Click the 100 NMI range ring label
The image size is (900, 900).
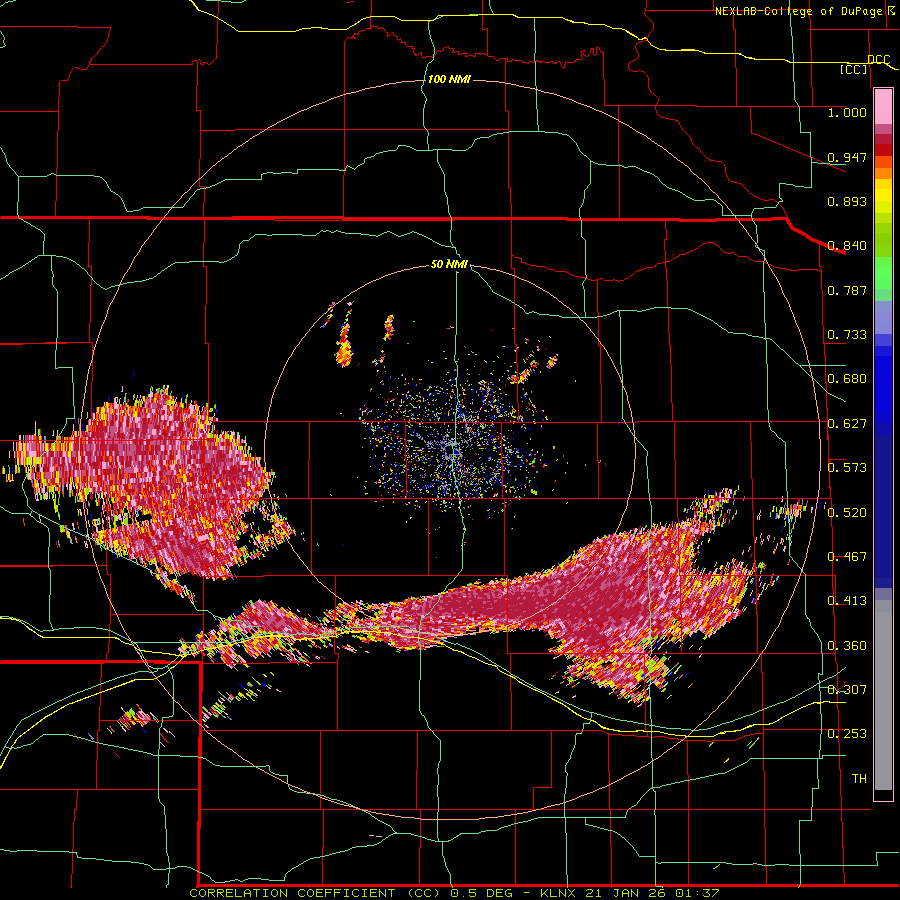(x=449, y=79)
